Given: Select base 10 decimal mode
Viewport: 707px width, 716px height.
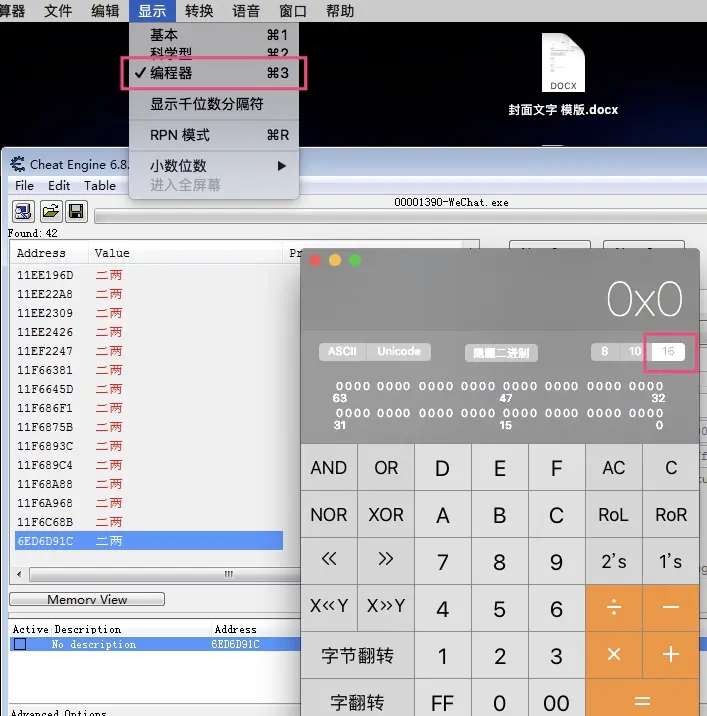Looking at the screenshot, I should coord(635,352).
